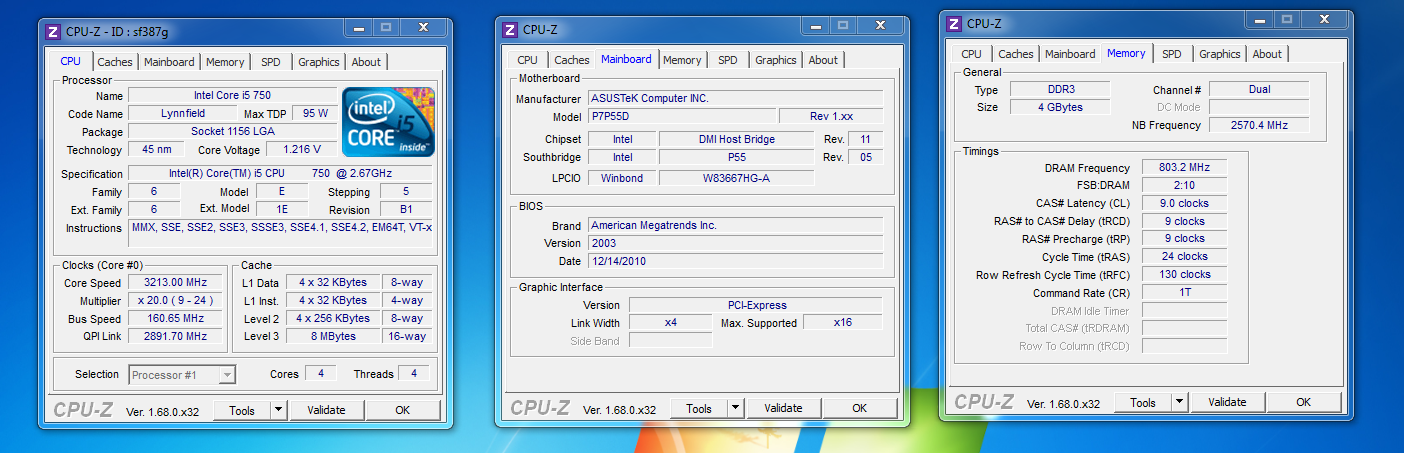1404x453 pixels.
Task: Open the Tools dropdown arrow in CPU window
Action: tap(279, 410)
